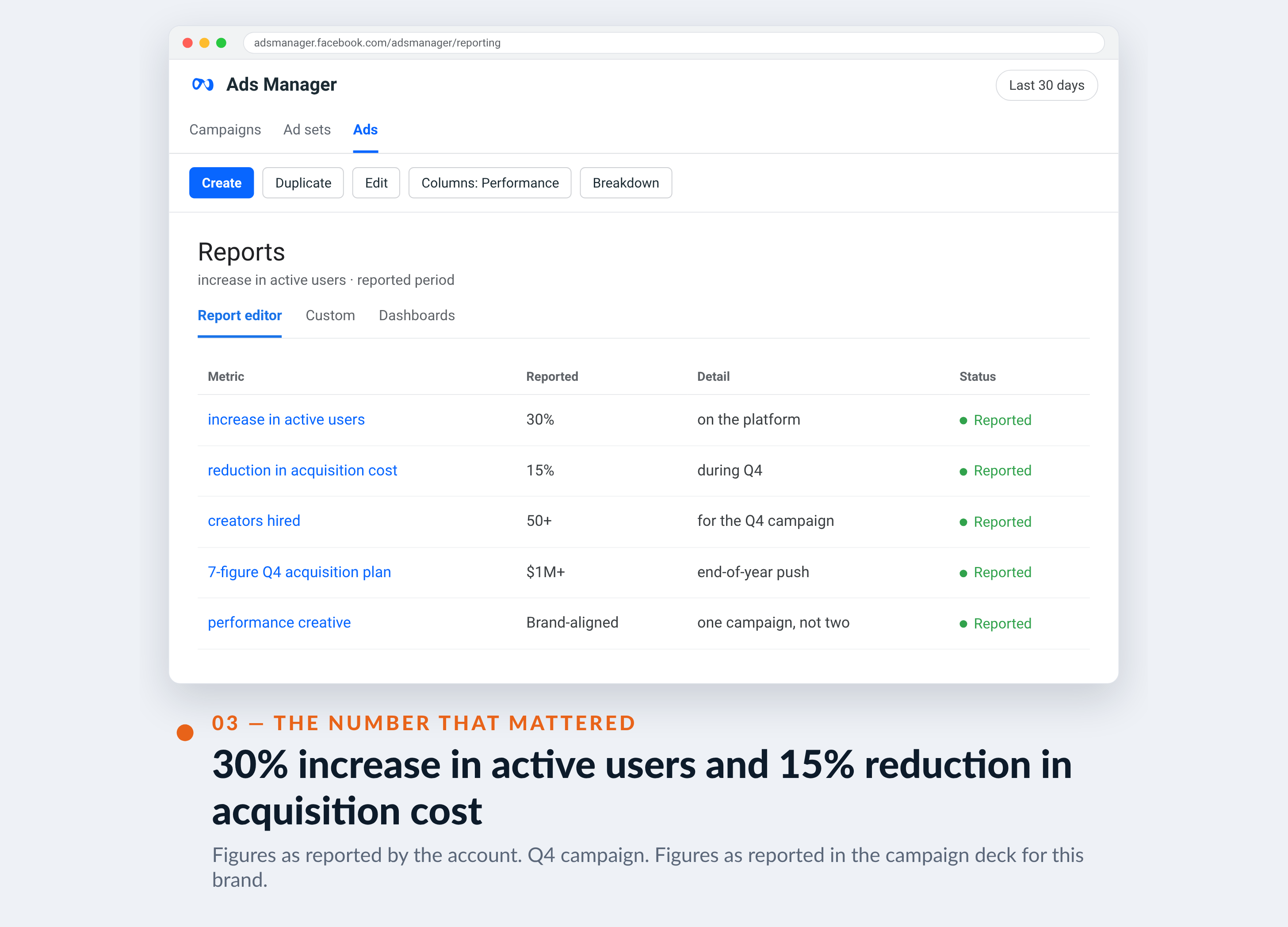
Task: Select the Ads tab
Action: (x=365, y=130)
